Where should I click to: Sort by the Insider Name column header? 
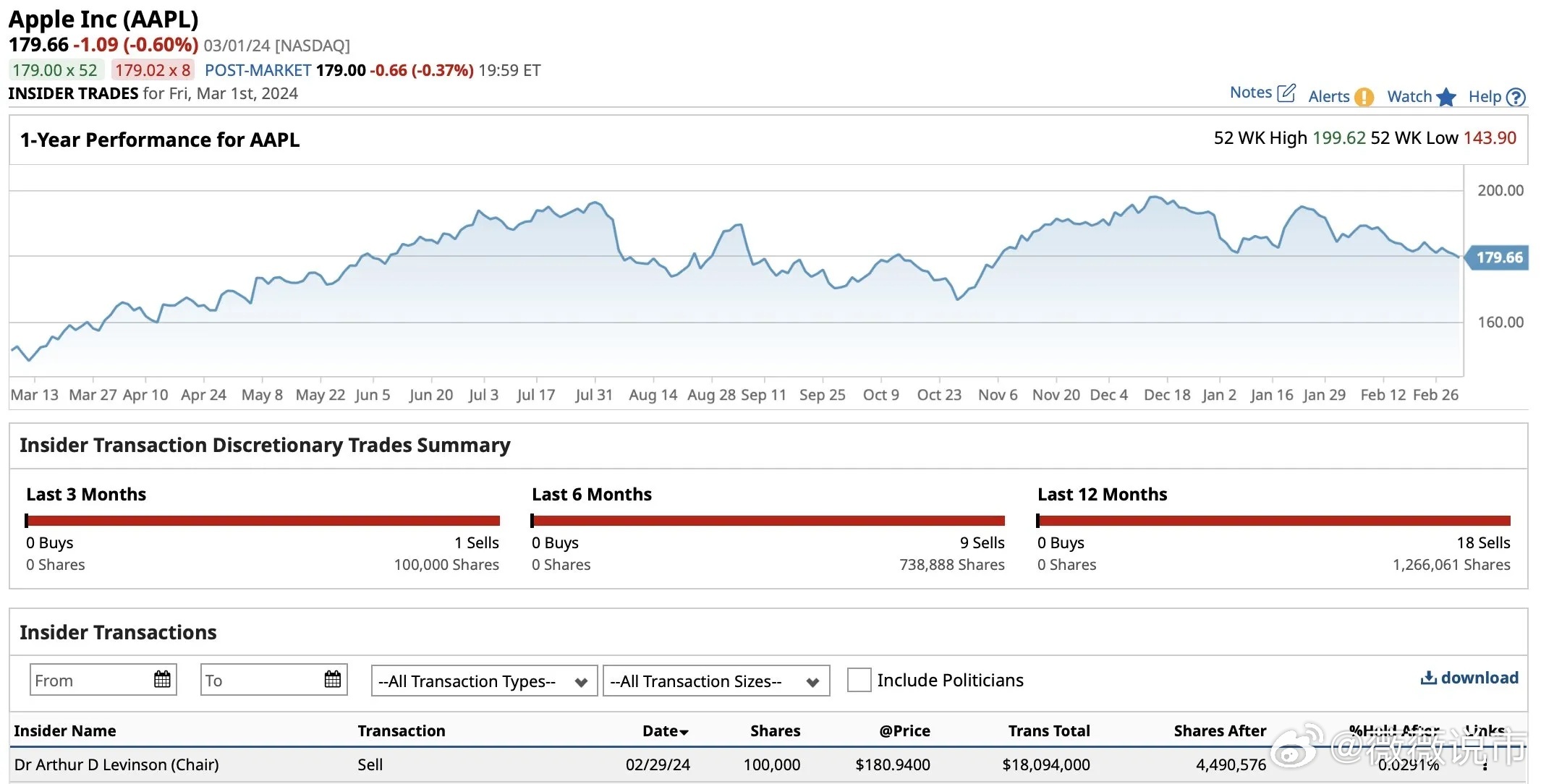(x=65, y=730)
